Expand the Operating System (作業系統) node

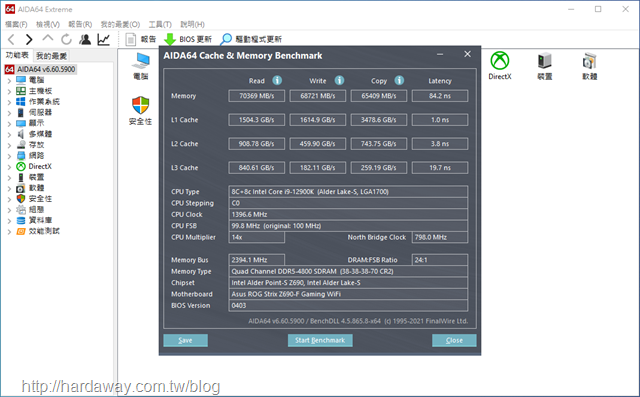(x=9, y=102)
